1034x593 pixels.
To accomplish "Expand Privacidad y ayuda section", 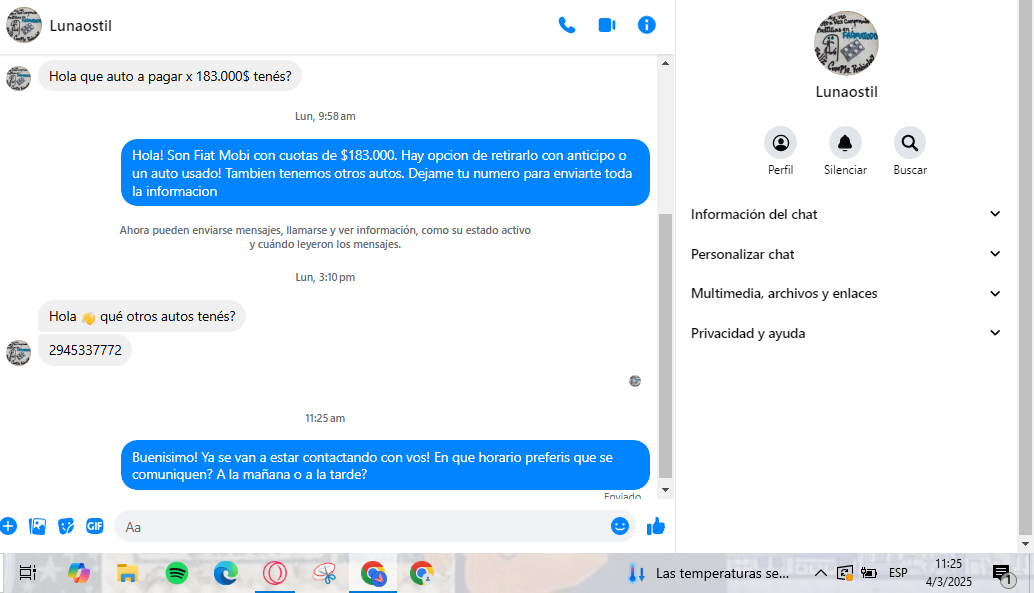I will [x=845, y=333].
